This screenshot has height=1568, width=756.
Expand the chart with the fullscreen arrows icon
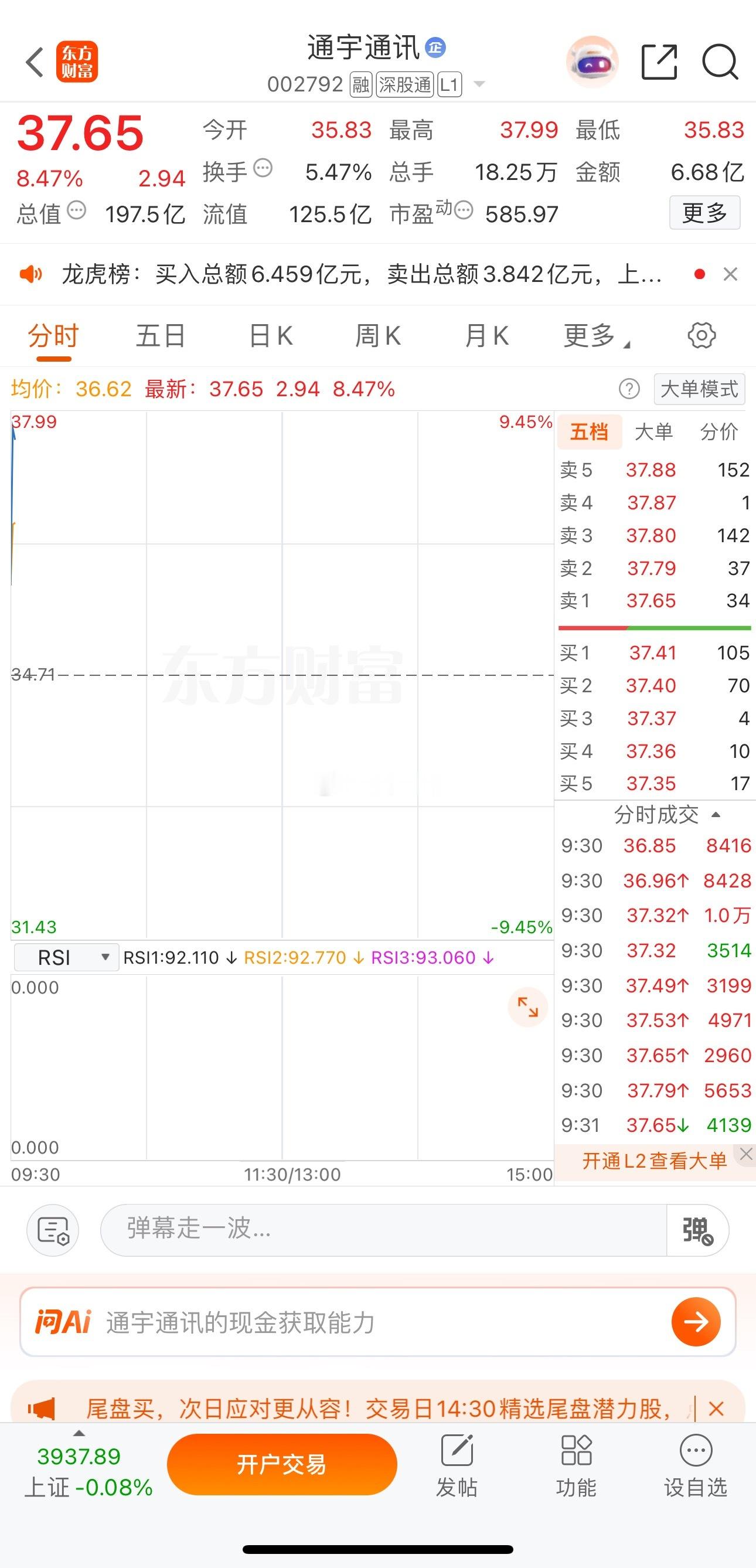click(x=528, y=1007)
